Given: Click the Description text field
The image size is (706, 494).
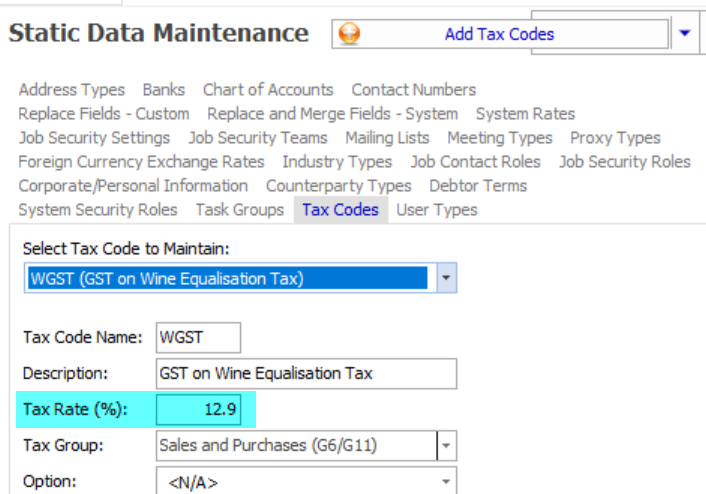Looking at the screenshot, I should pos(305,374).
